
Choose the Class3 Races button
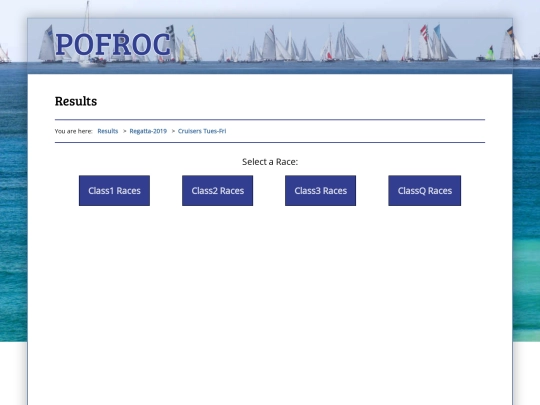(320, 190)
